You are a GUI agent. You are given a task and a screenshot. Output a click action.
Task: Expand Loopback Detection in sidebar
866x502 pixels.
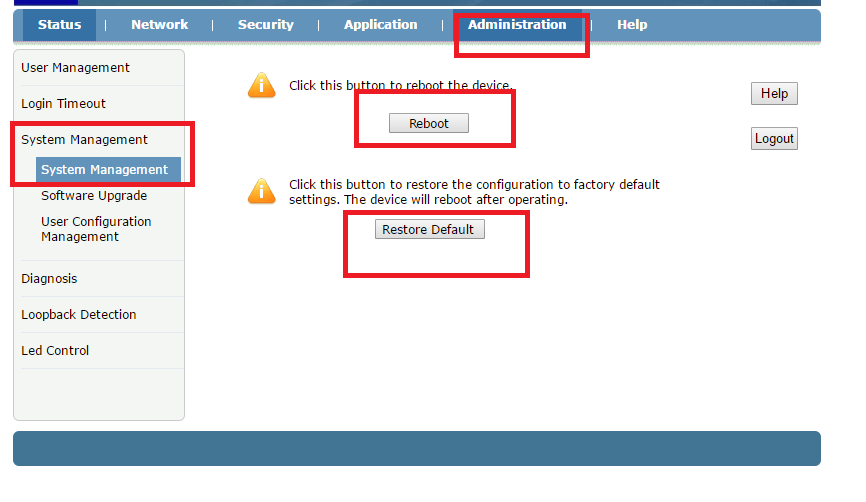(x=78, y=315)
